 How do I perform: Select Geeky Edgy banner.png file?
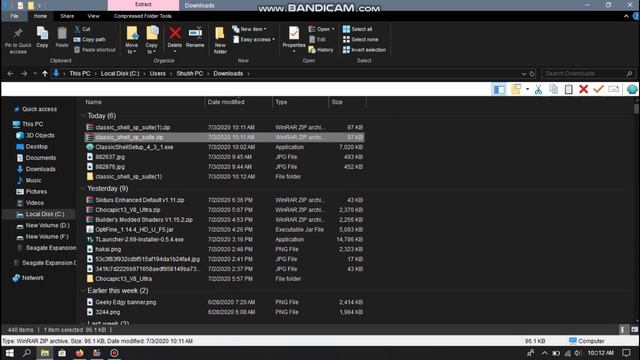224,302
